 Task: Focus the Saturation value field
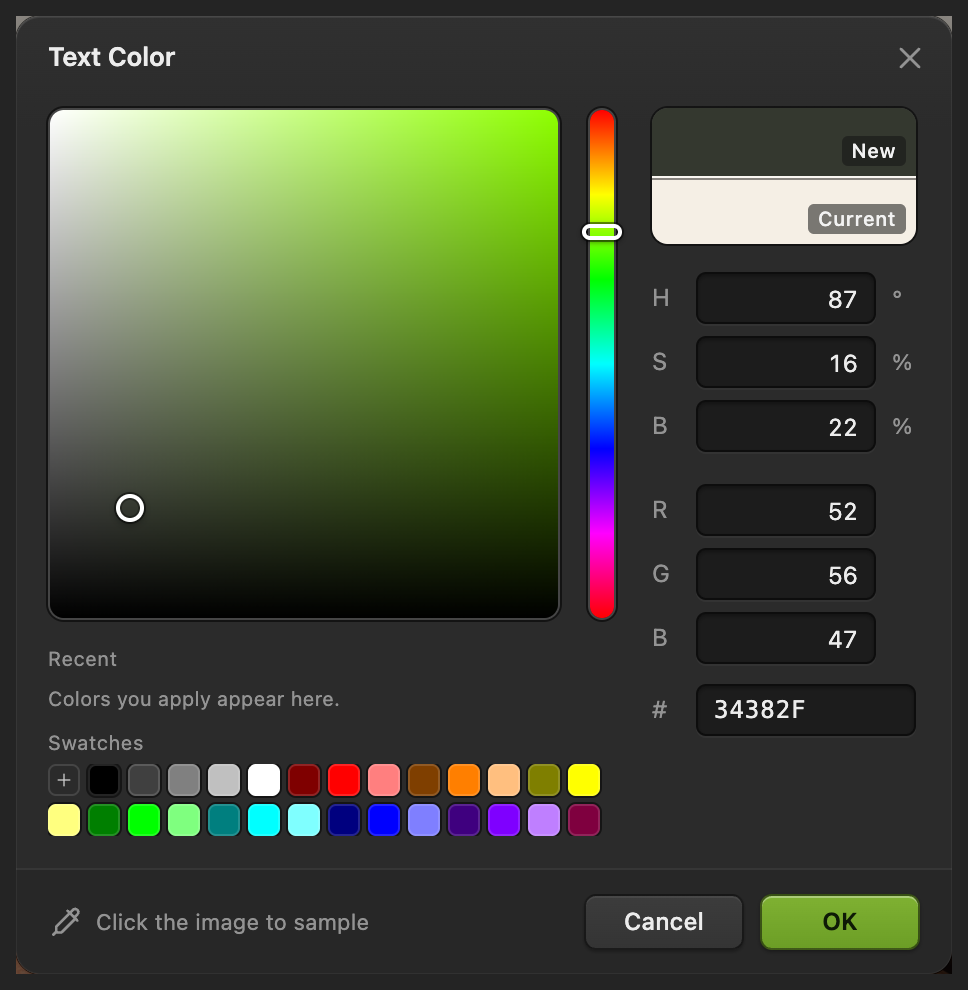pos(786,362)
